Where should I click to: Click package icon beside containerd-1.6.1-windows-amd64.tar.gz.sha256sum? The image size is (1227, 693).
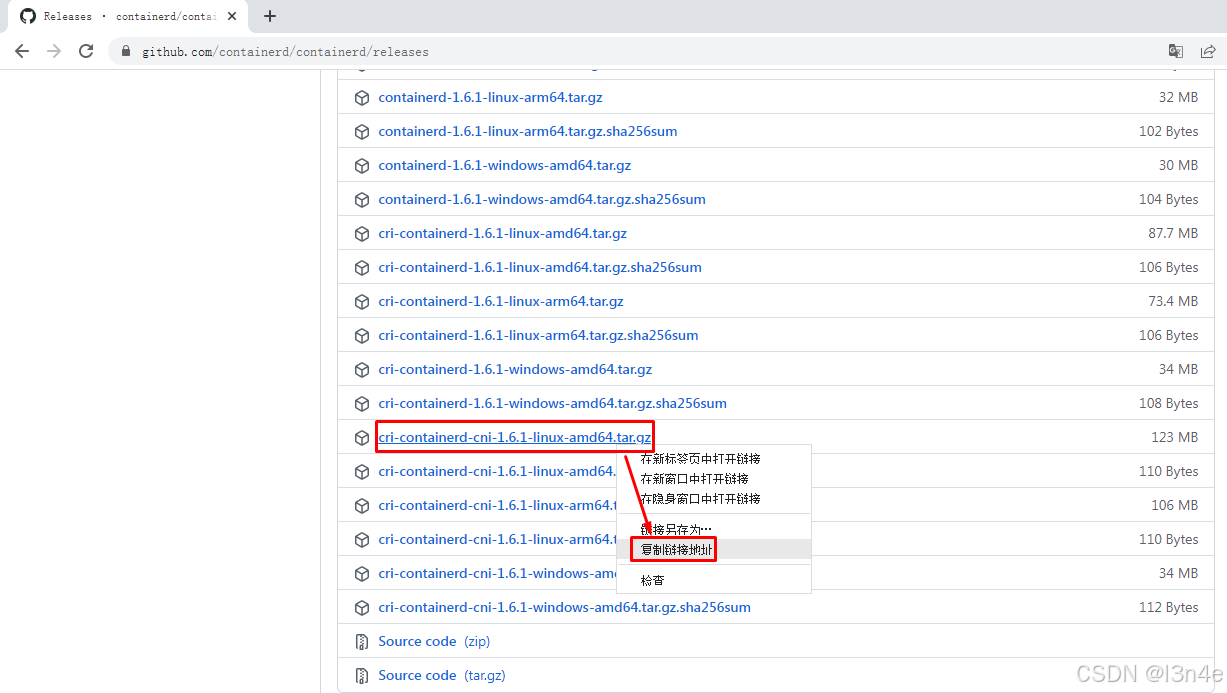(362, 200)
